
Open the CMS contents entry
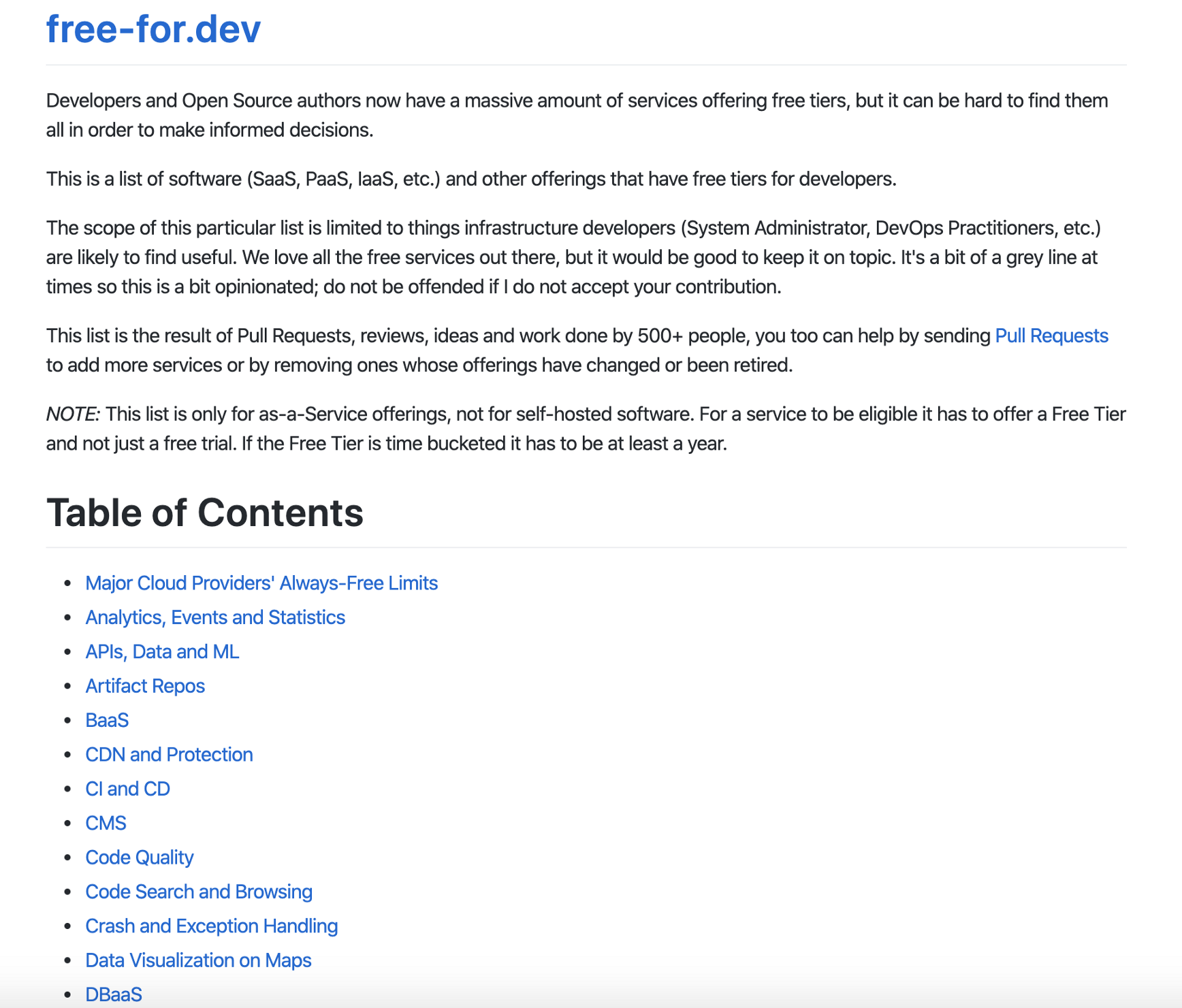coord(106,824)
